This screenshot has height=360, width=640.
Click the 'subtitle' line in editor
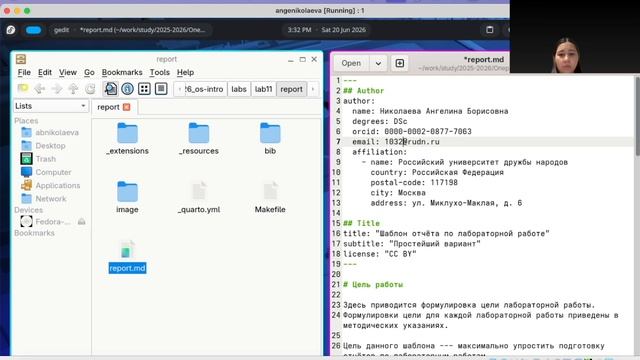pos(411,244)
